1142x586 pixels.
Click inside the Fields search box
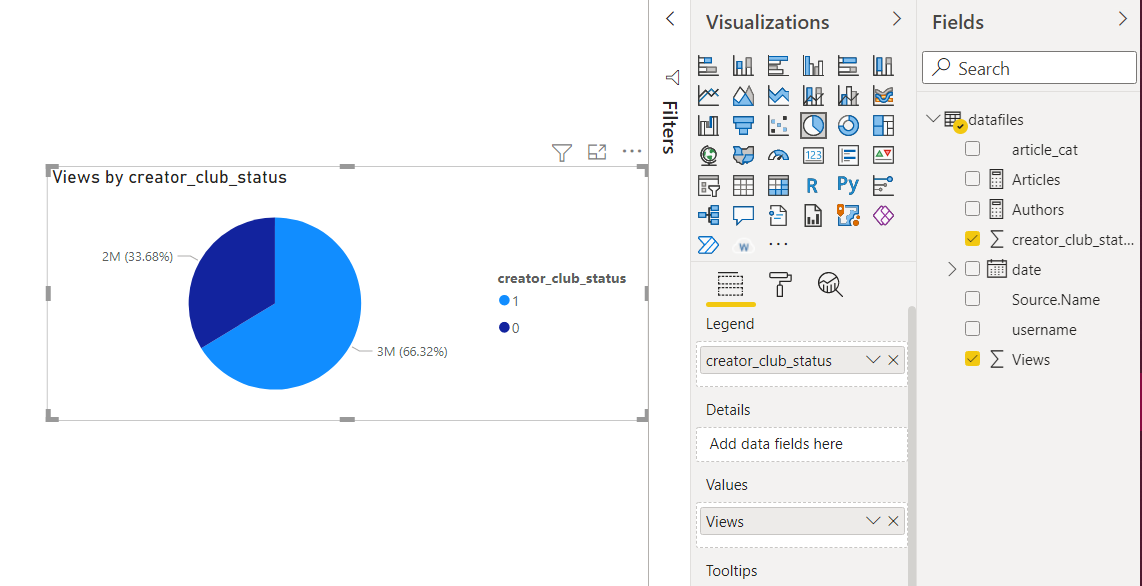(x=1028, y=67)
